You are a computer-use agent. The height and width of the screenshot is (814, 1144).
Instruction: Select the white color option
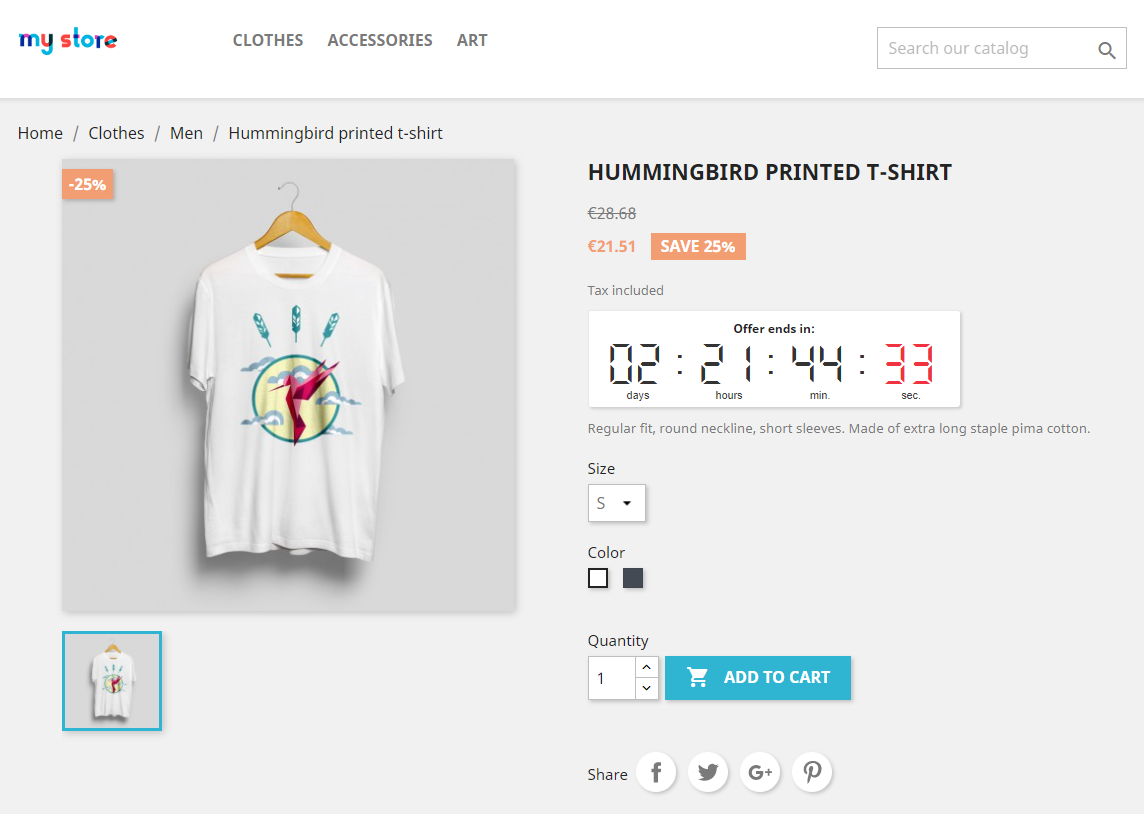(598, 578)
